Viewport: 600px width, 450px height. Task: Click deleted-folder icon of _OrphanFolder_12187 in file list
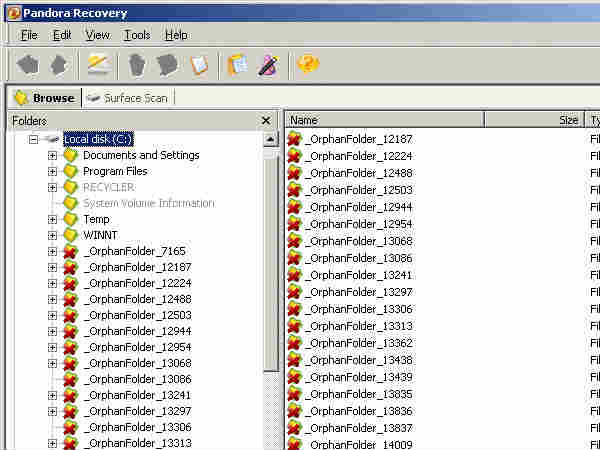point(295,139)
